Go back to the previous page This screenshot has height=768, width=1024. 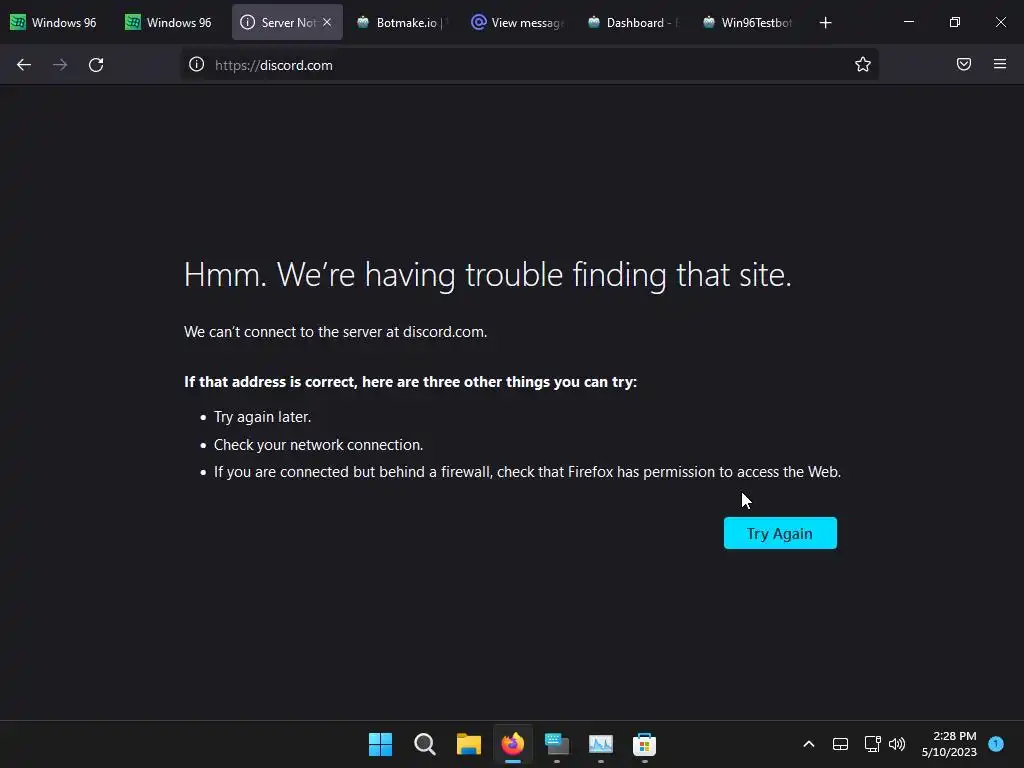(x=24, y=65)
